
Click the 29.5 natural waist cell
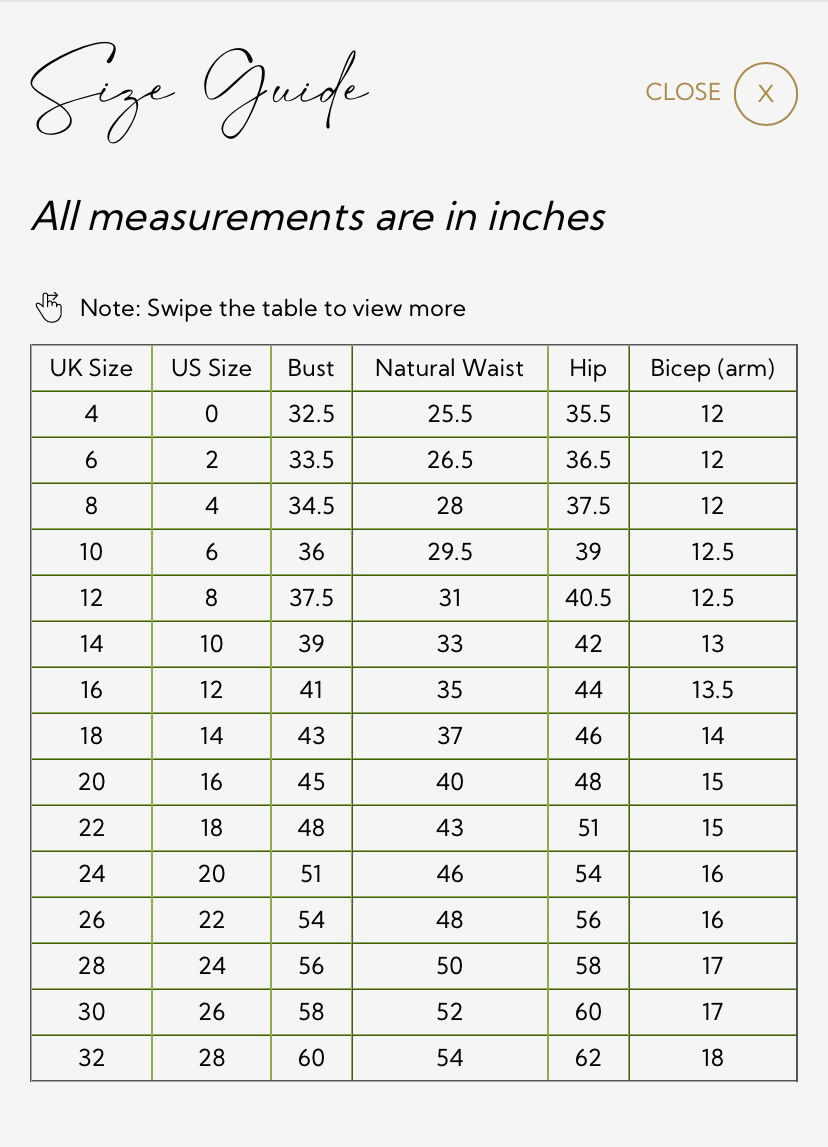[x=449, y=552]
